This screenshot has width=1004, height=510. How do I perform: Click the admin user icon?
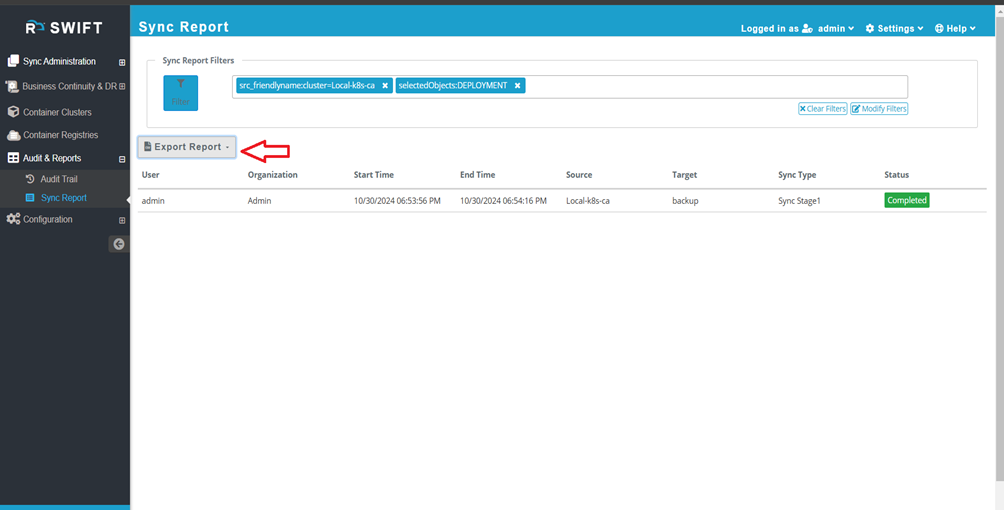807,28
